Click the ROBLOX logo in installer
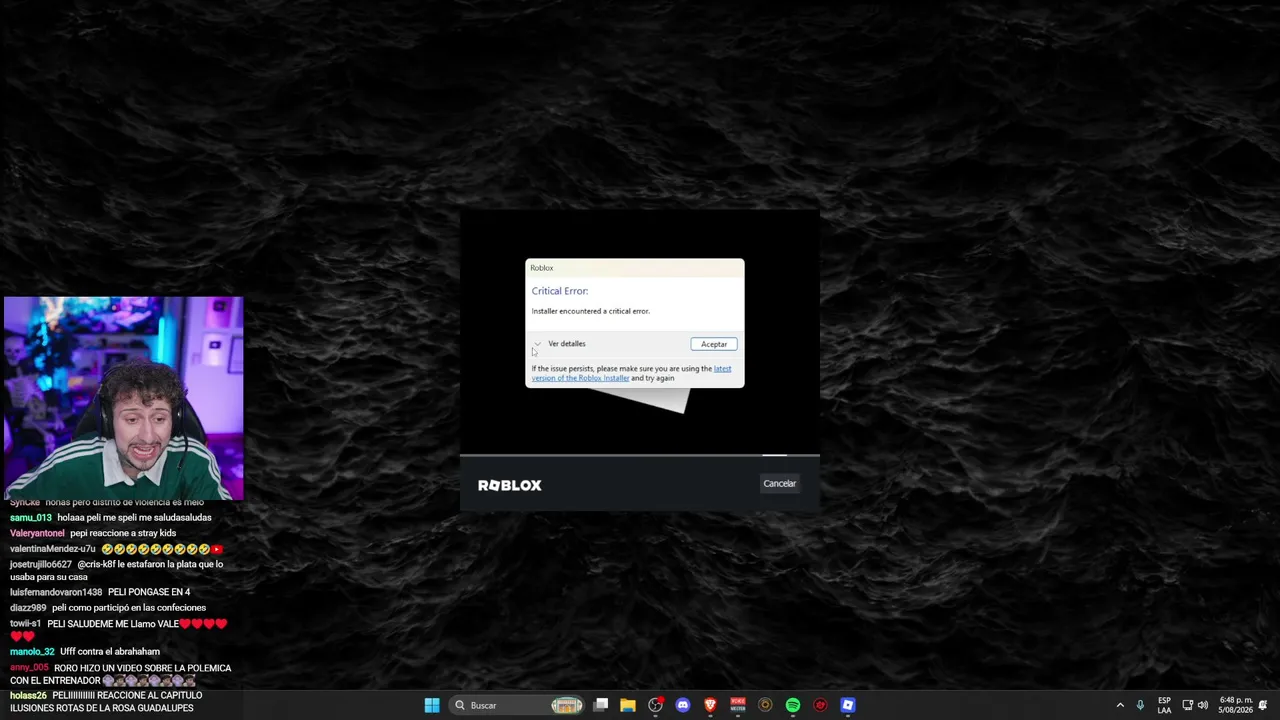This screenshot has height=720, width=1280. 510,485
